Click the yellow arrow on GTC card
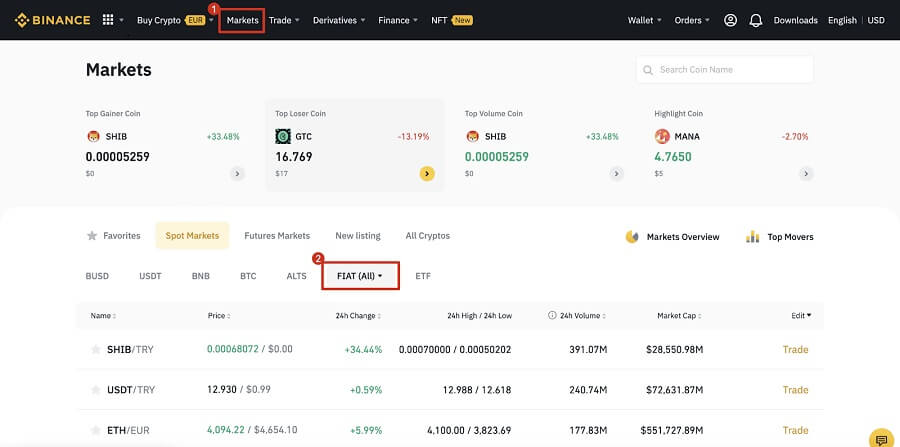900x447 pixels. pos(427,173)
